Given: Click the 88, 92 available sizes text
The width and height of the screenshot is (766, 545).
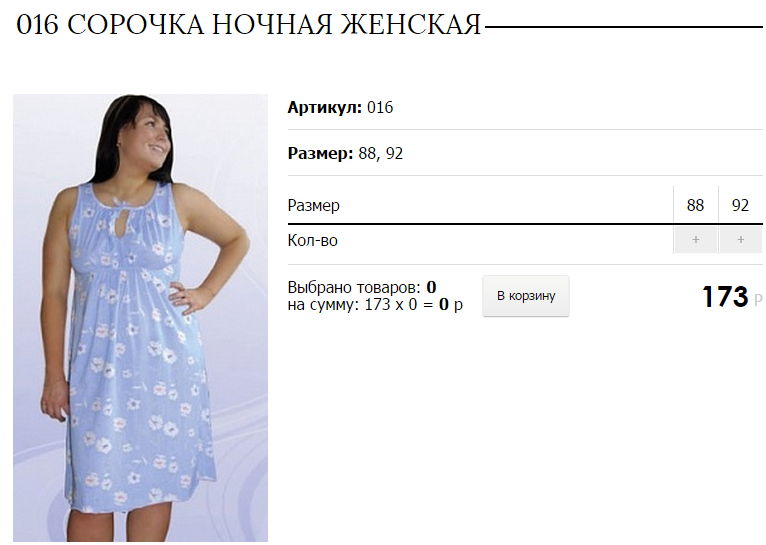Looking at the screenshot, I should click(x=381, y=154).
